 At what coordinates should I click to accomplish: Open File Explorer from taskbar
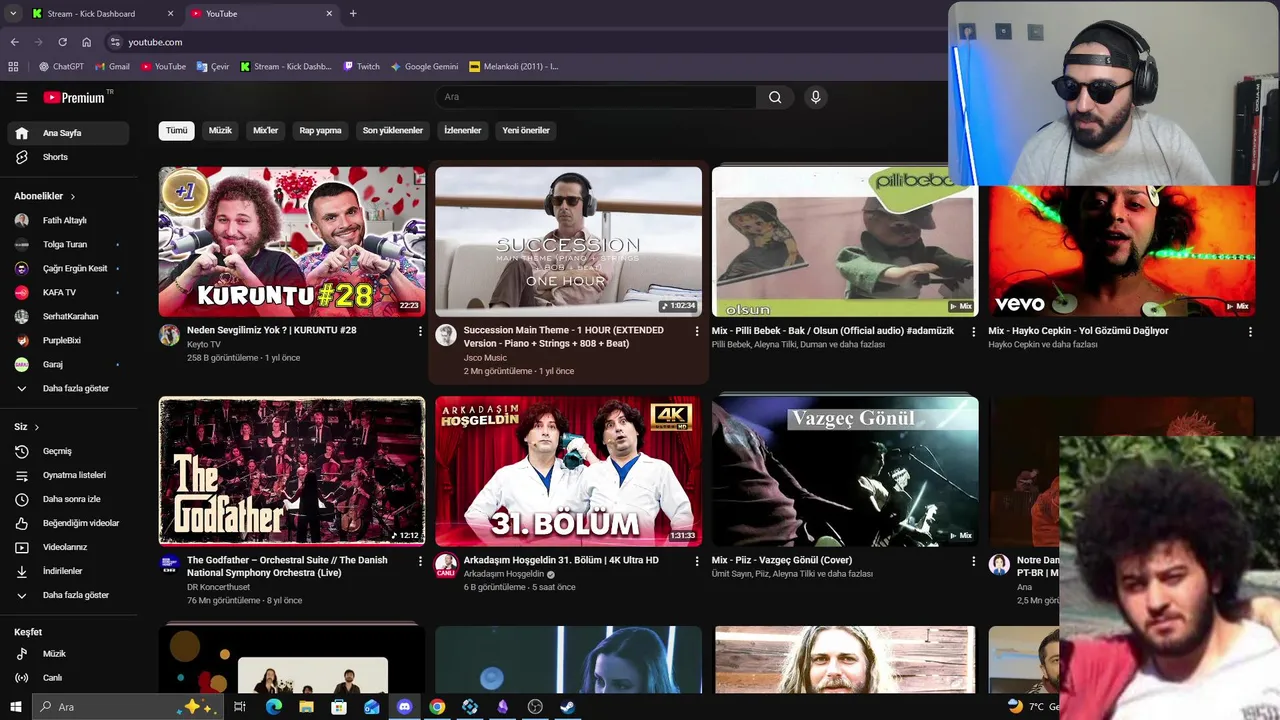[306, 707]
